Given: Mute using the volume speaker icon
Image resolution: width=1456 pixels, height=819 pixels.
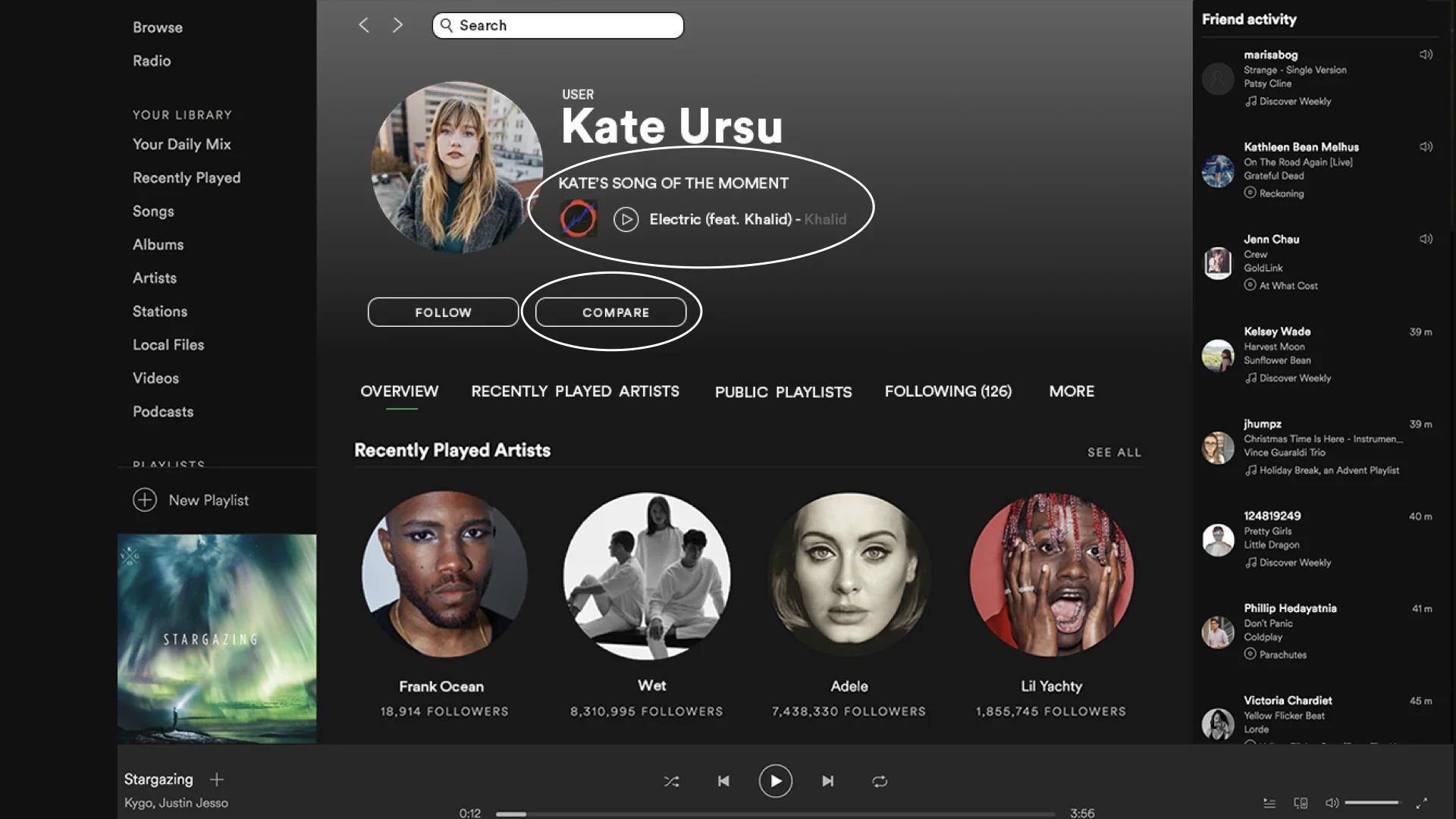Looking at the screenshot, I should (x=1332, y=802).
